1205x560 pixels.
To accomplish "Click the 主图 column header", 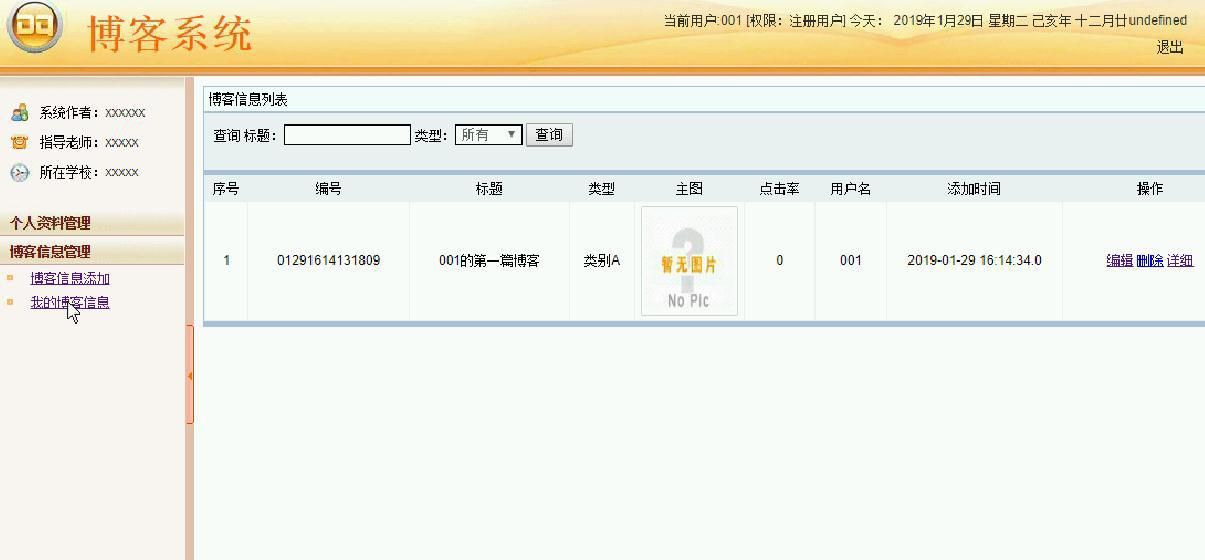I will (689, 188).
